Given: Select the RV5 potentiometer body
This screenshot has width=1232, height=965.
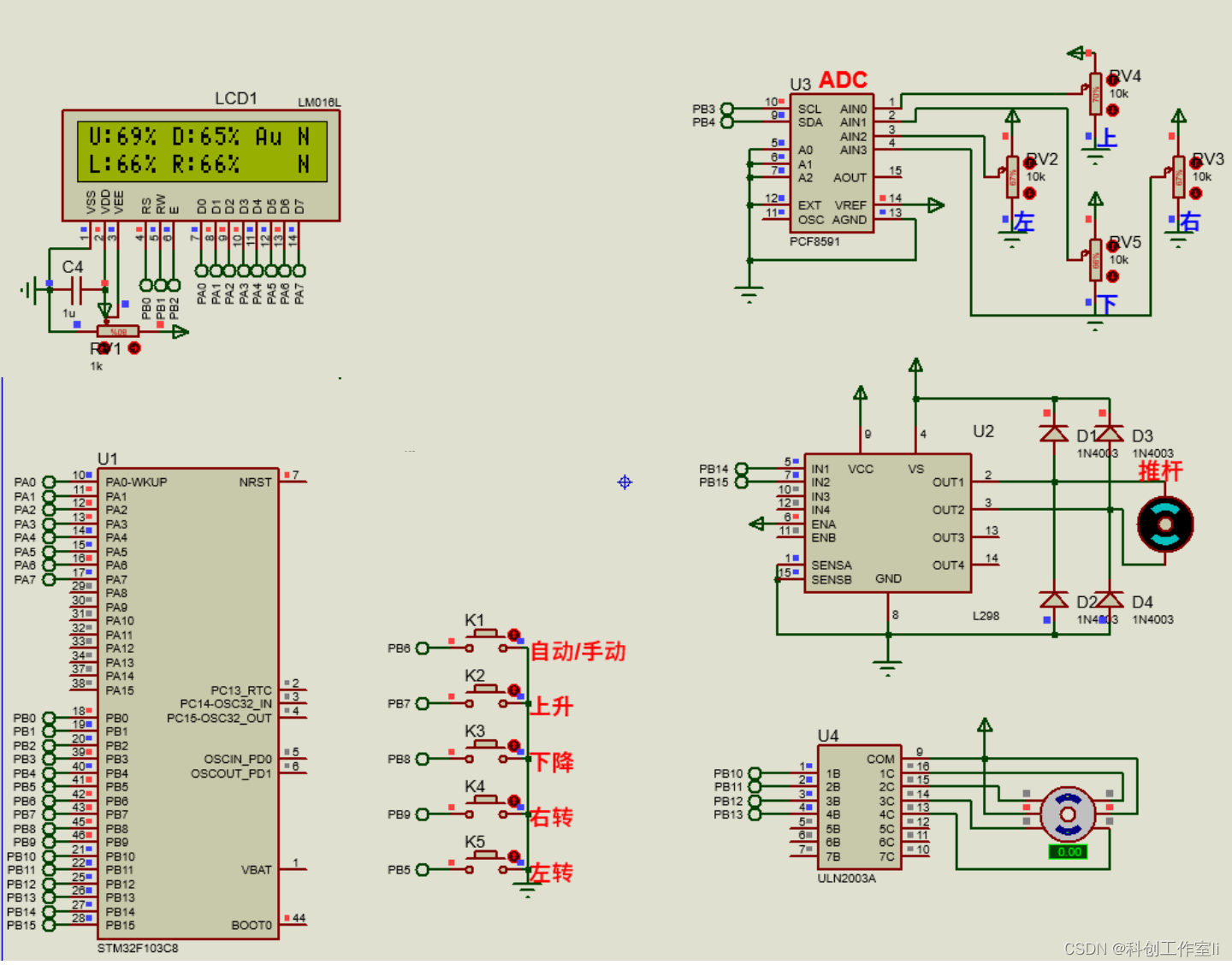Looking at the screenshot, I should coord(1096,260).
